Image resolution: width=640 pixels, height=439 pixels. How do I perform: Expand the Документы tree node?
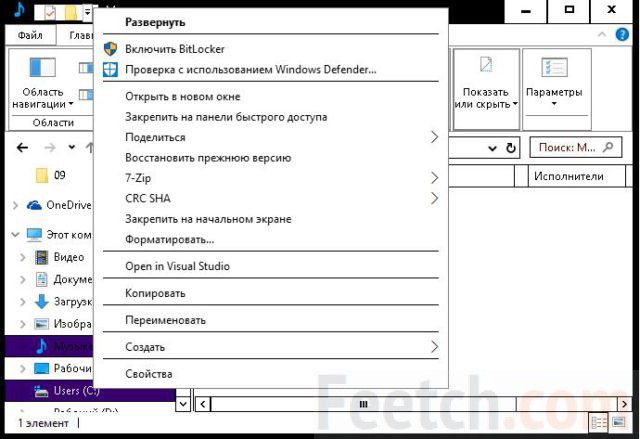click(22, 279)
